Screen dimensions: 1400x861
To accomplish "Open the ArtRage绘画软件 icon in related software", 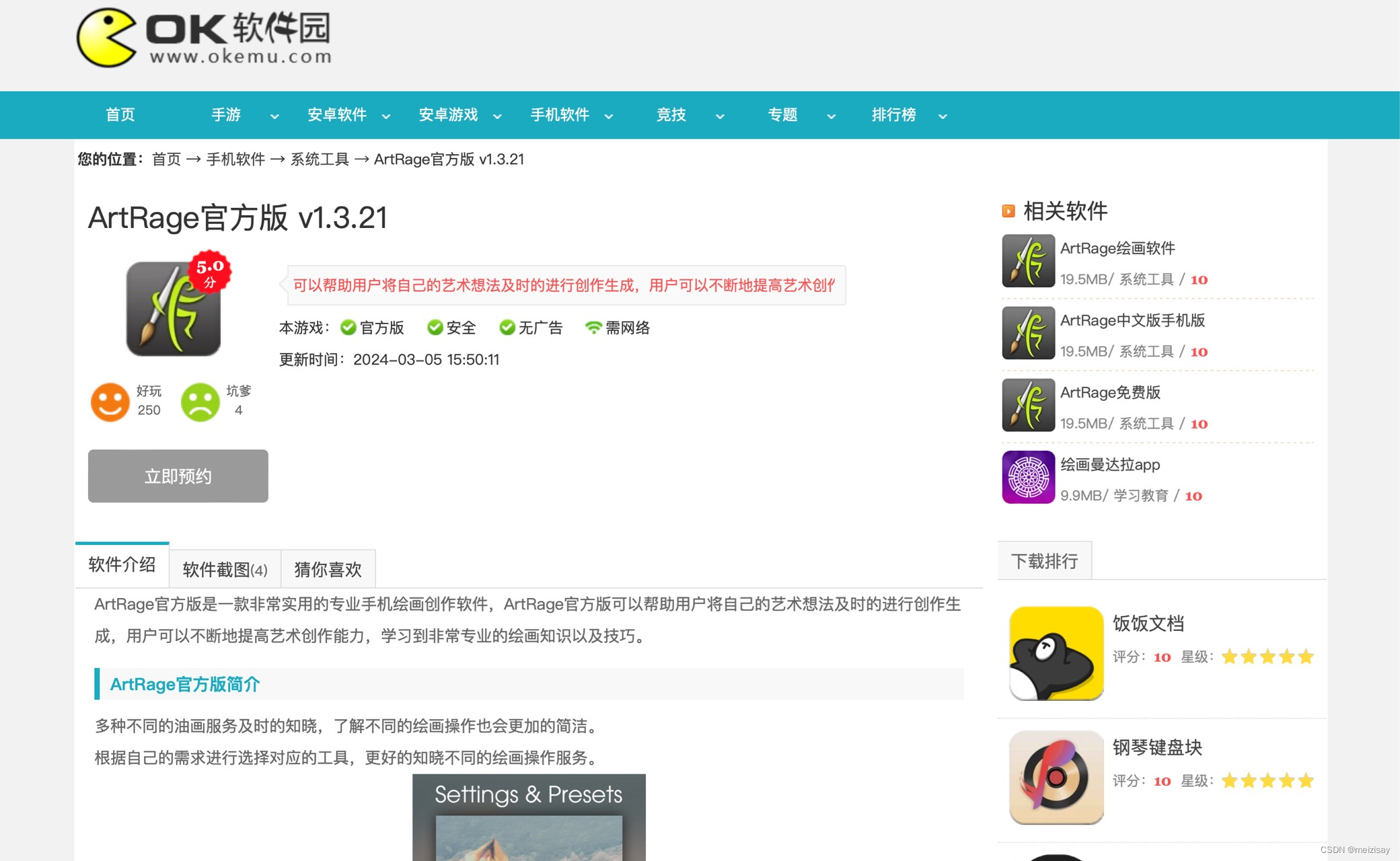I will click(x=1027, y=261).
